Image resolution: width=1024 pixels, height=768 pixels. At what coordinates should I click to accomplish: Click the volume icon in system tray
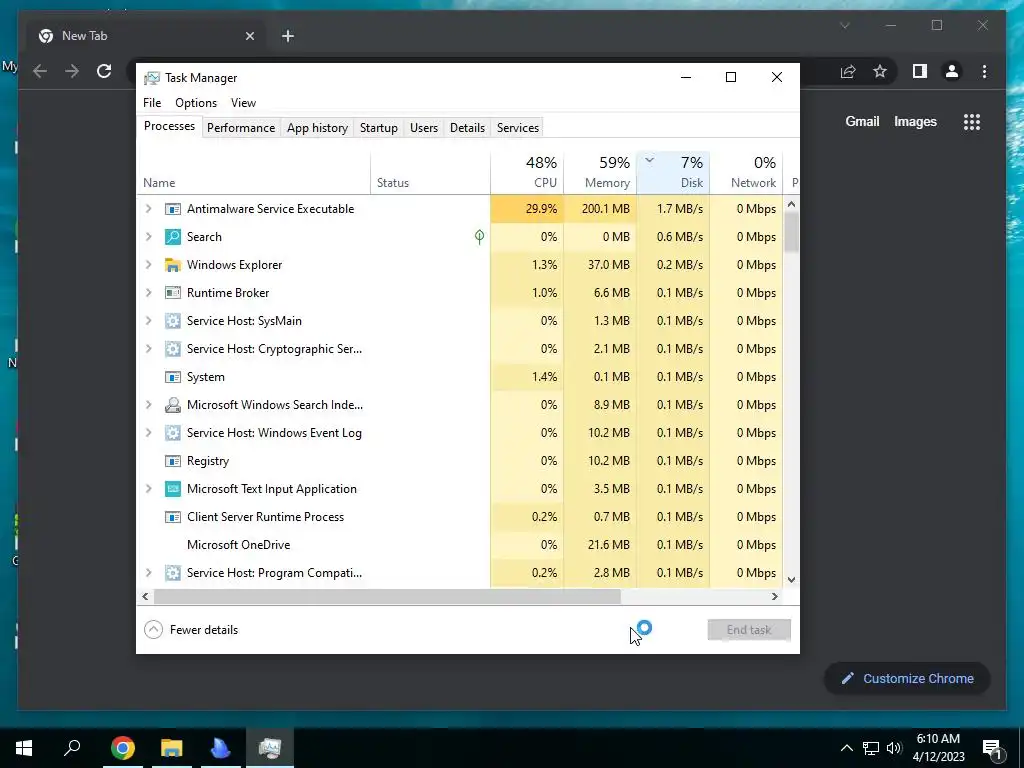894,748
